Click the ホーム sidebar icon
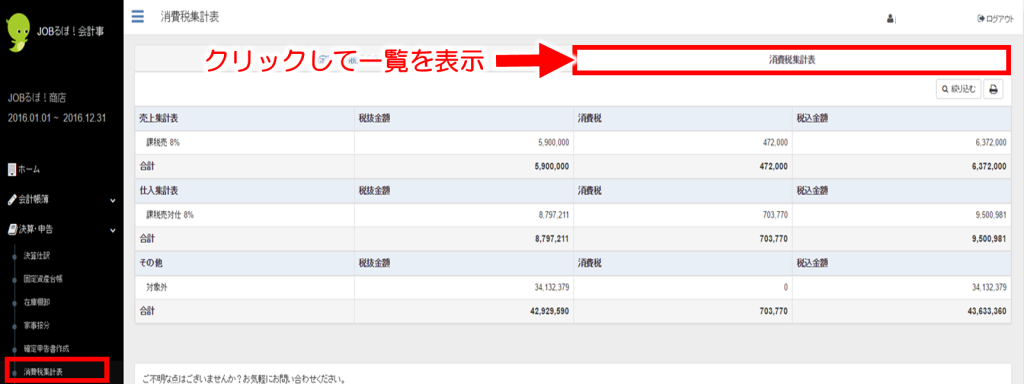This screenshot has height=384, width=1024. pyautogui.click(x=11, y=169)
